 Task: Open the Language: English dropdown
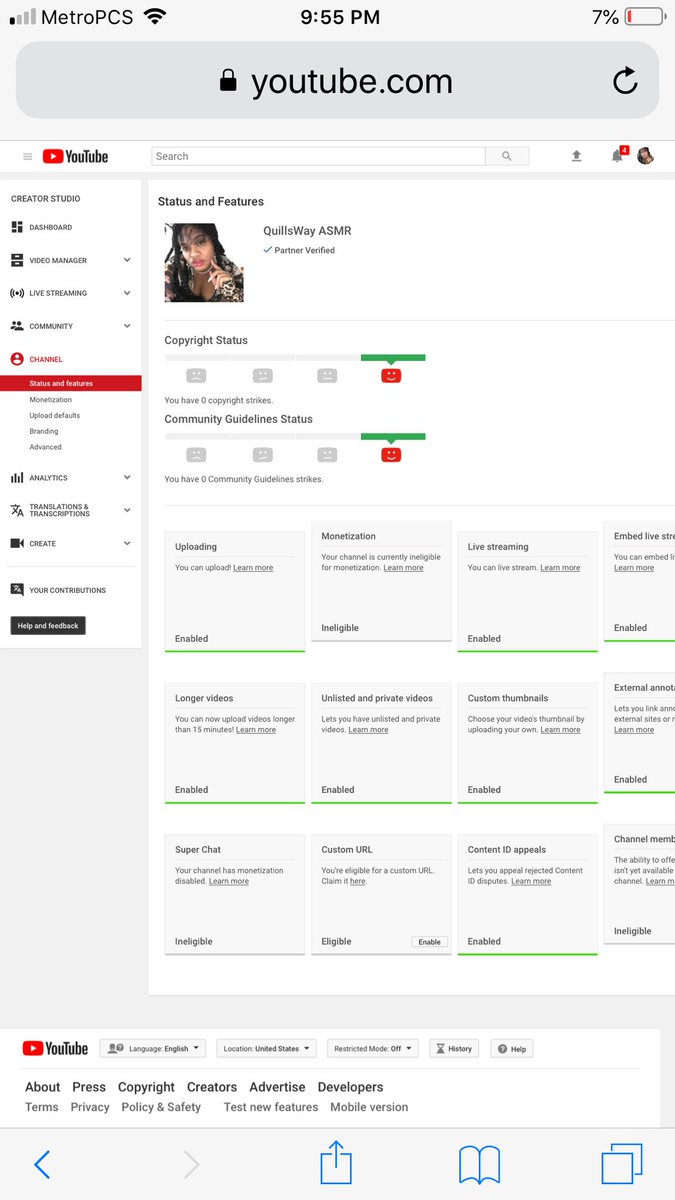(153, 1049)
